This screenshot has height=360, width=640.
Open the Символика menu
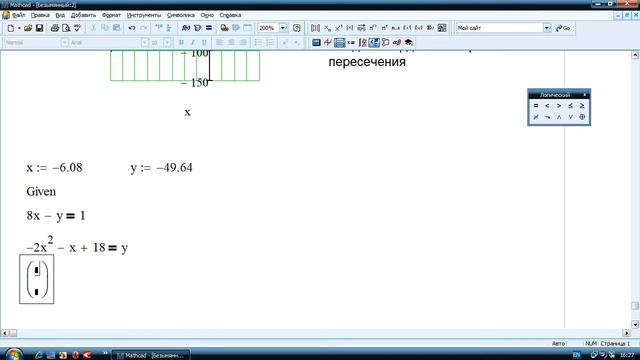180,15
